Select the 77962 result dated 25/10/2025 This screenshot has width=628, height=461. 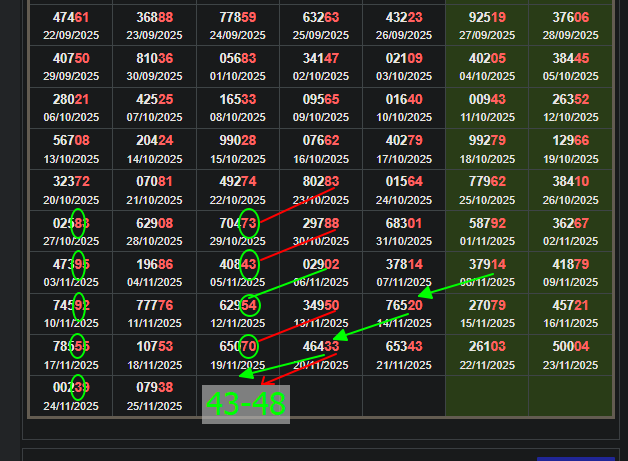(x=487, y=189)
